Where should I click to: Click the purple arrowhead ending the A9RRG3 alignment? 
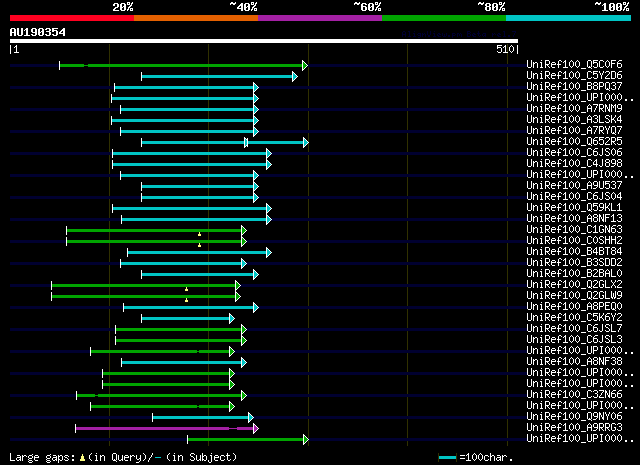click(256, 428)
